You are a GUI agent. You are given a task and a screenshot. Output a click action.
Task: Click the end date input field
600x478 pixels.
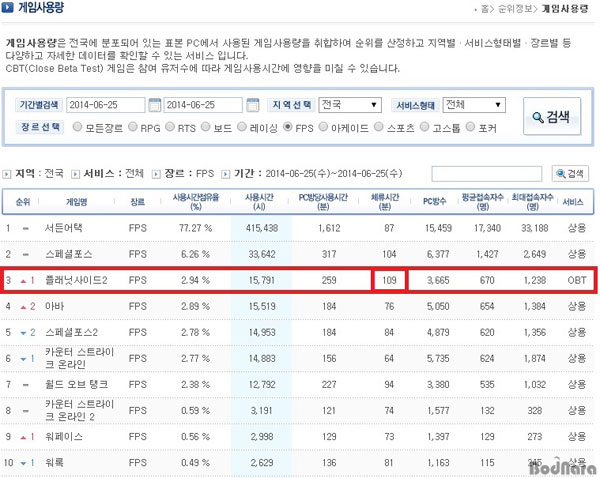[203, 105]
